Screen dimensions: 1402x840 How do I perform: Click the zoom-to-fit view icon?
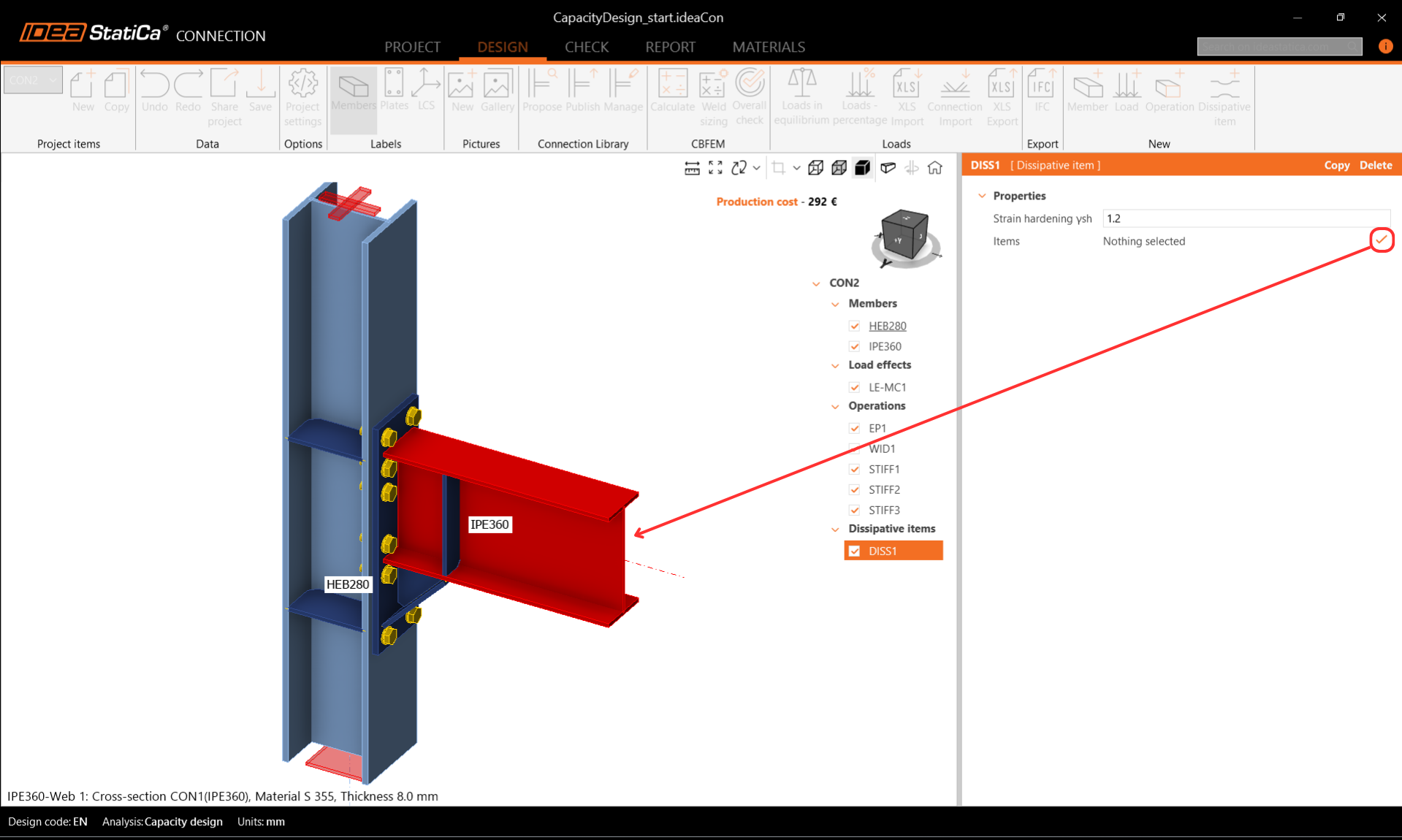[x=715, y=168]
